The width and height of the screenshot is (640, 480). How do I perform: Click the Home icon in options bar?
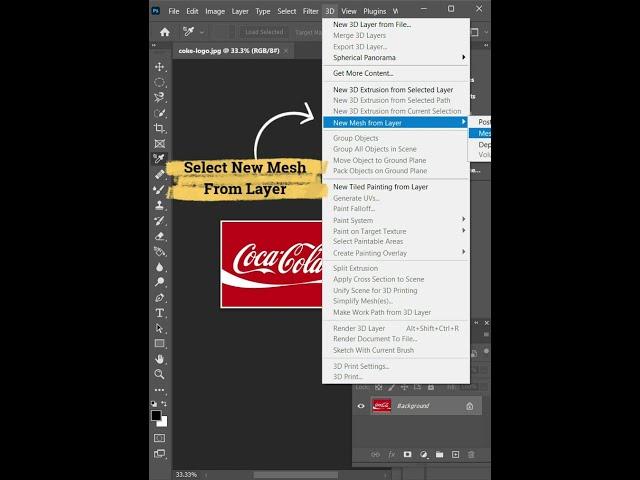click(x=164, y=32)
